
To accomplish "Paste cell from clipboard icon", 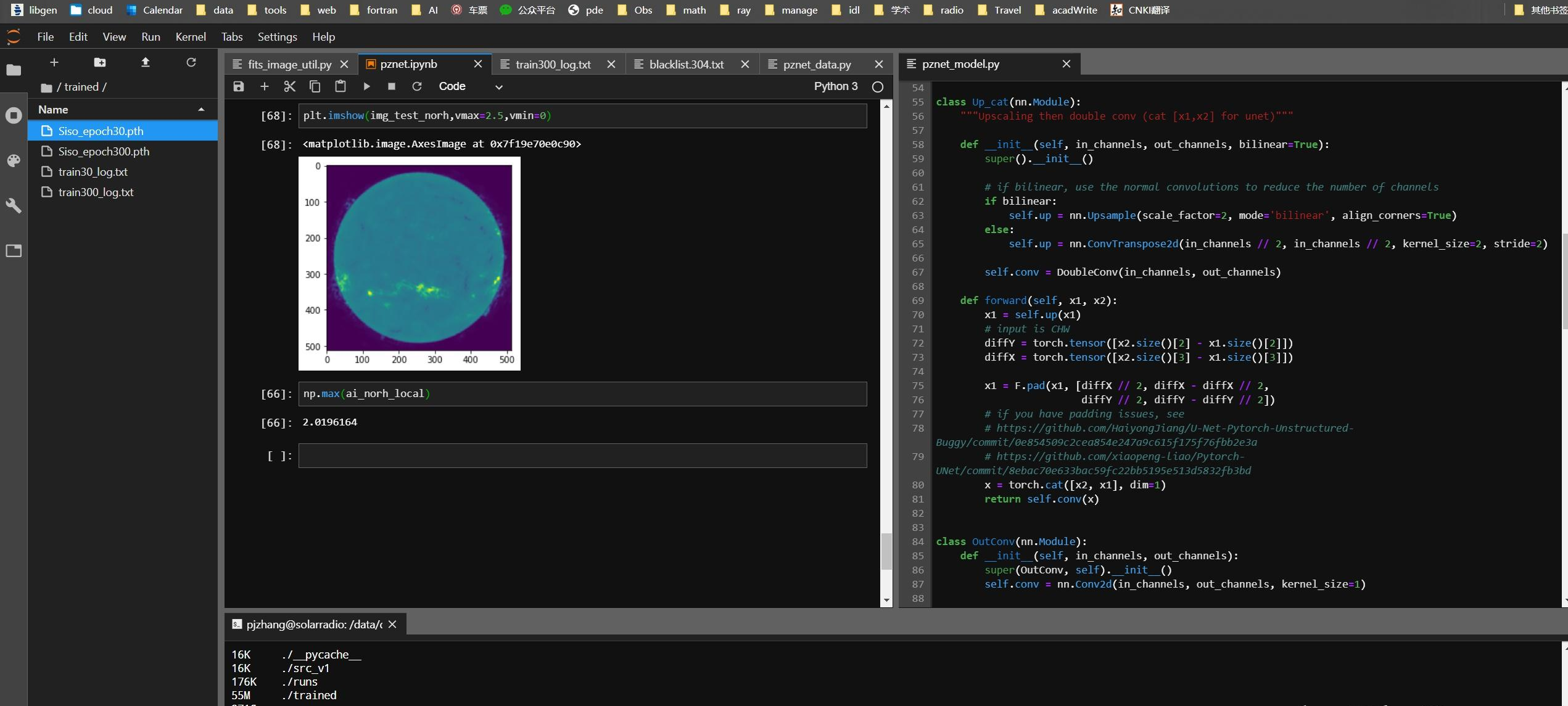I will pyautogui.click(x=340, y=86).
